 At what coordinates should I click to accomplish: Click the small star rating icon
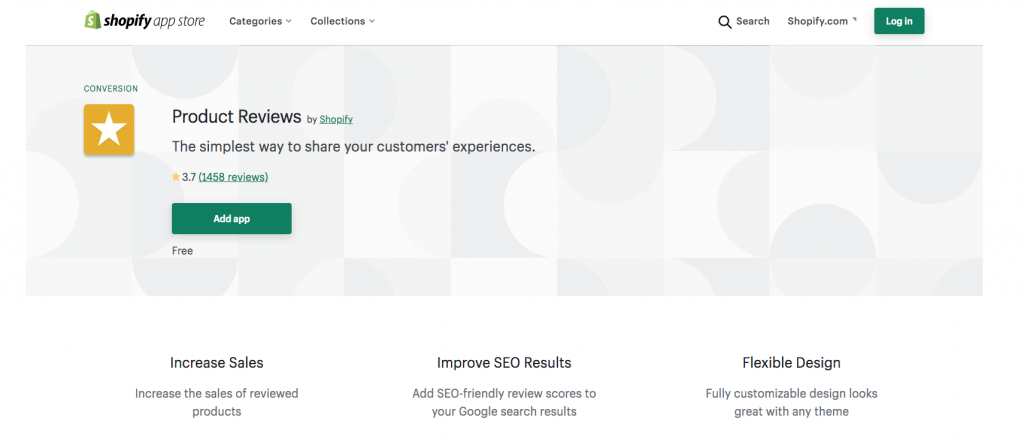176,177
